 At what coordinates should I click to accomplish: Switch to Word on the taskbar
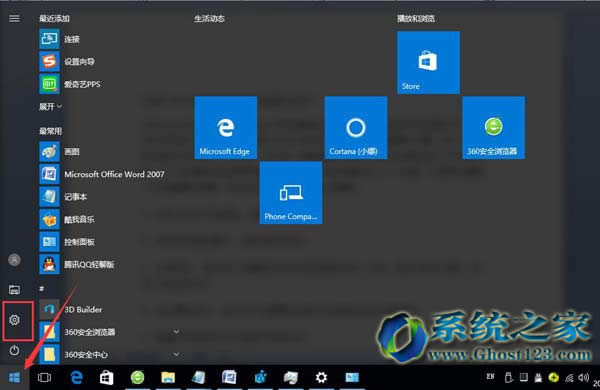tap(229, 378)
